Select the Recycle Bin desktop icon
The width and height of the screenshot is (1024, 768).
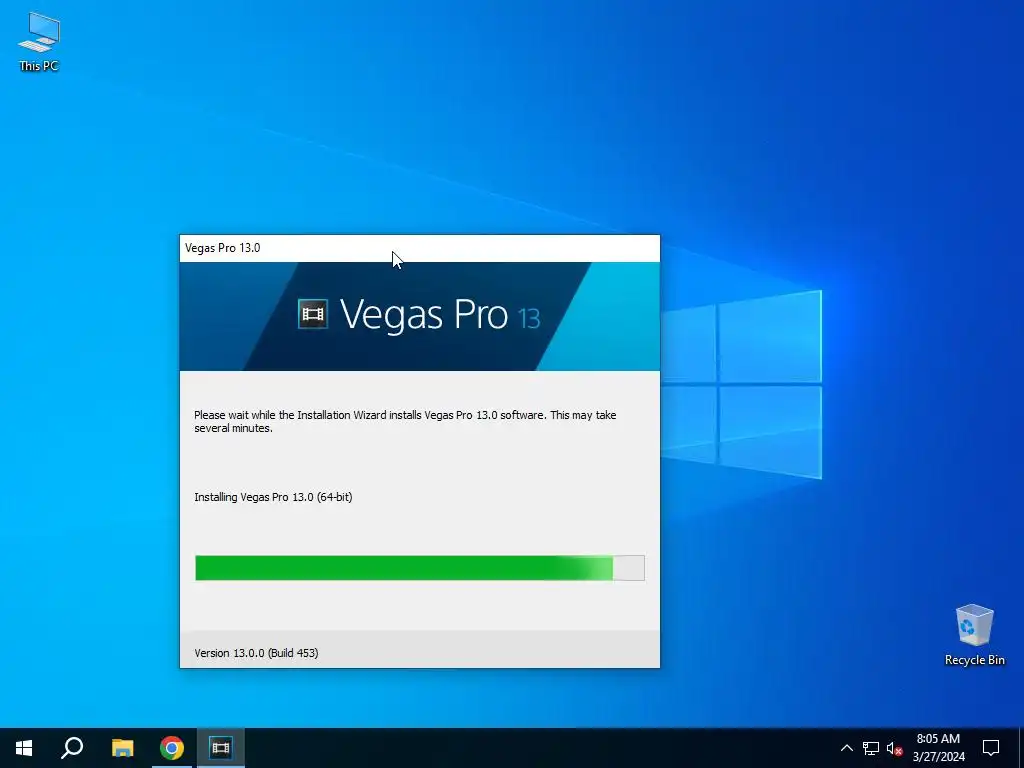click(974, 635)
